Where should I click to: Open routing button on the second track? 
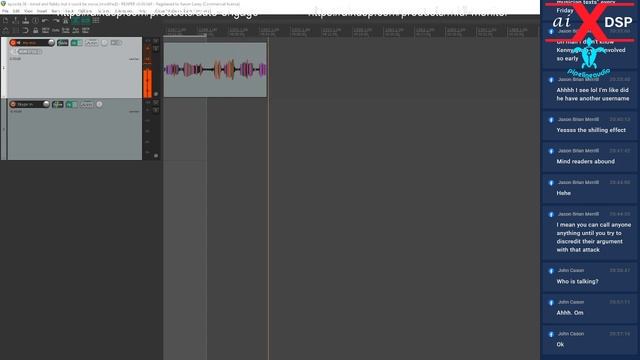tap(58, 104)
